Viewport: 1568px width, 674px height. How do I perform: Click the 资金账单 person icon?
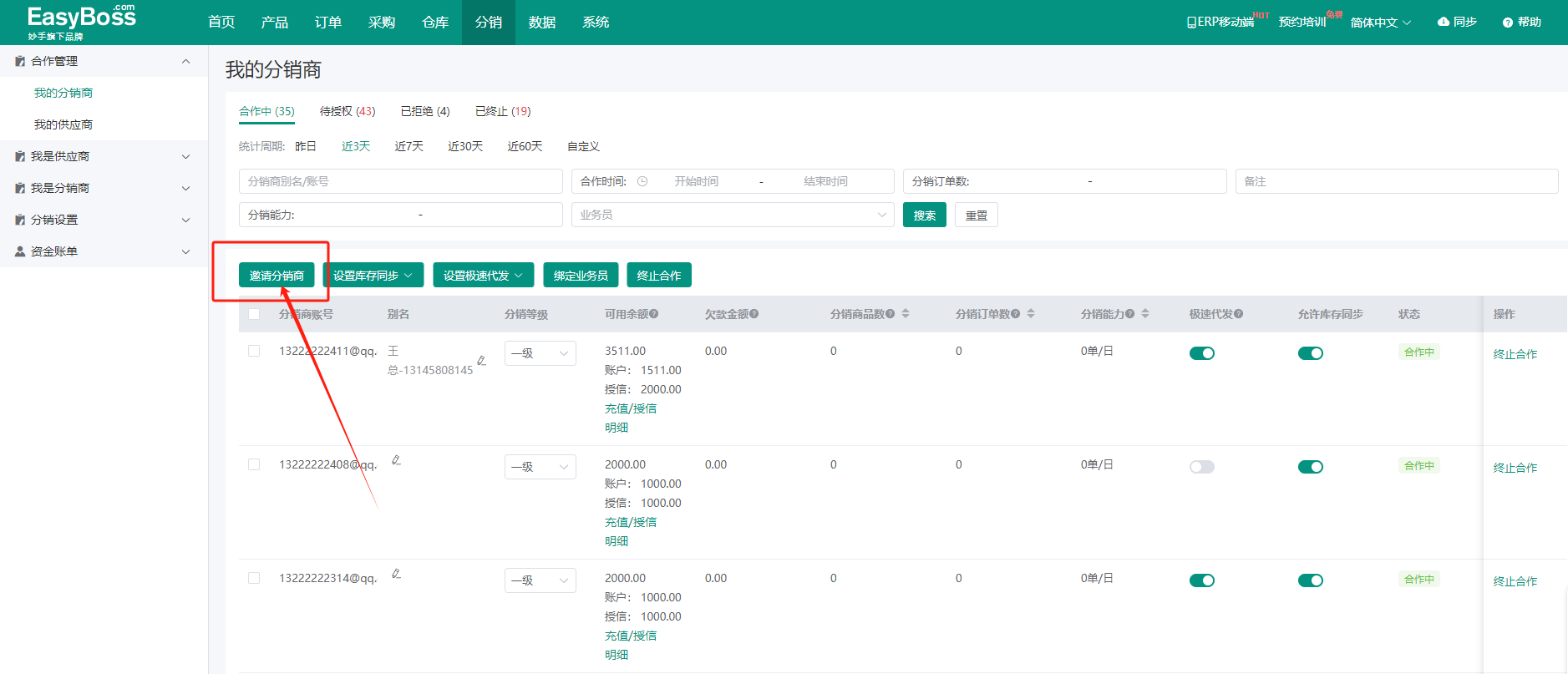pos(20,251)
